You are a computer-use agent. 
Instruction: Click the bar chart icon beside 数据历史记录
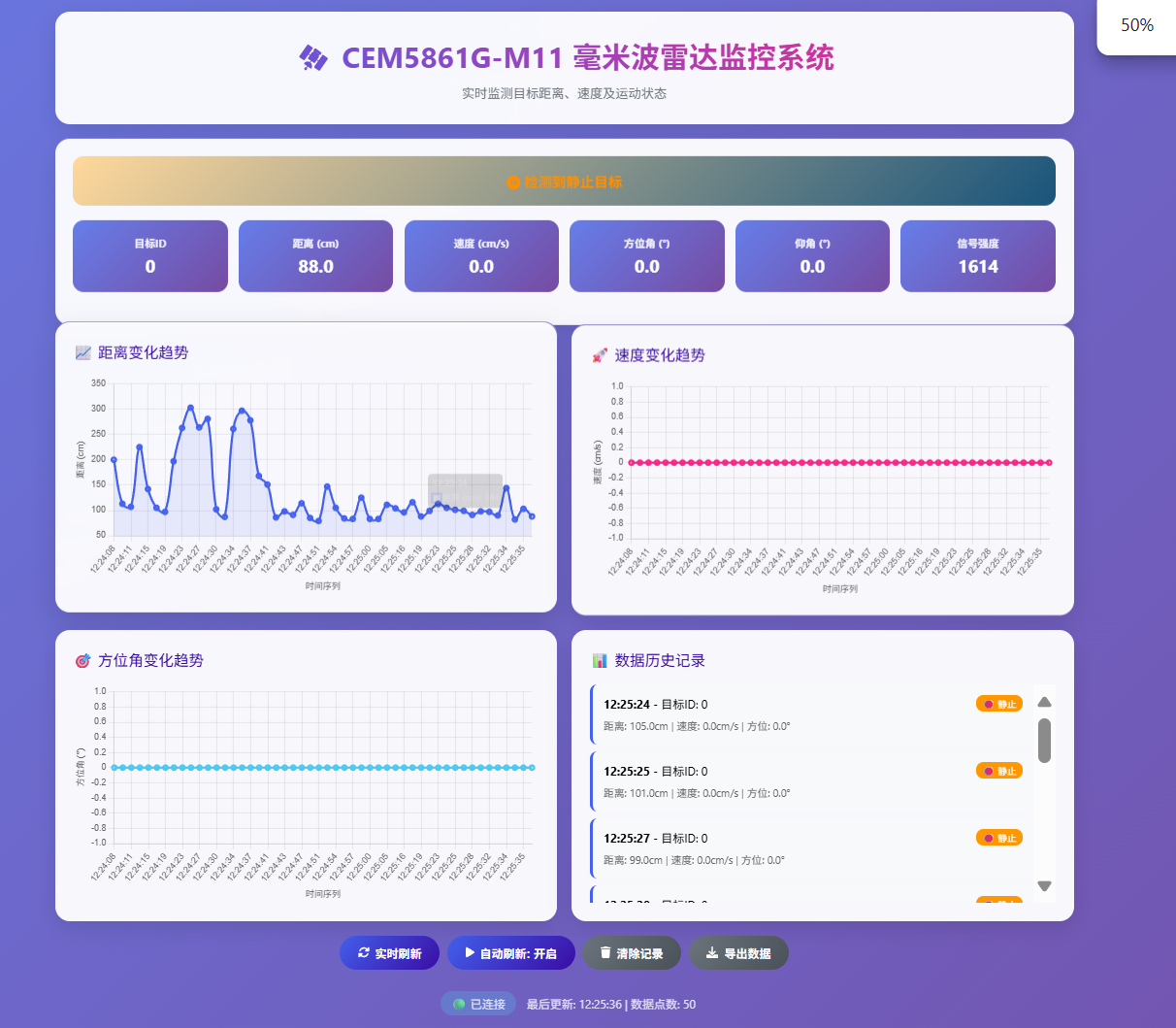(600, 661)
